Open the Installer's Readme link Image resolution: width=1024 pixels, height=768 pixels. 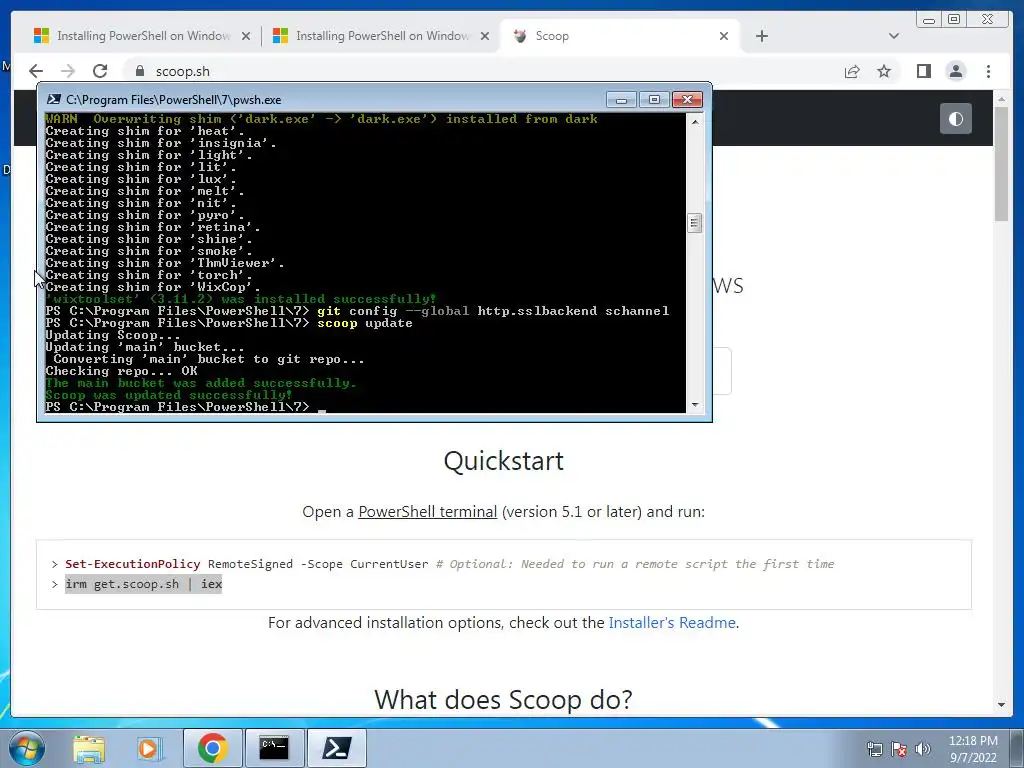coord(672,622)
